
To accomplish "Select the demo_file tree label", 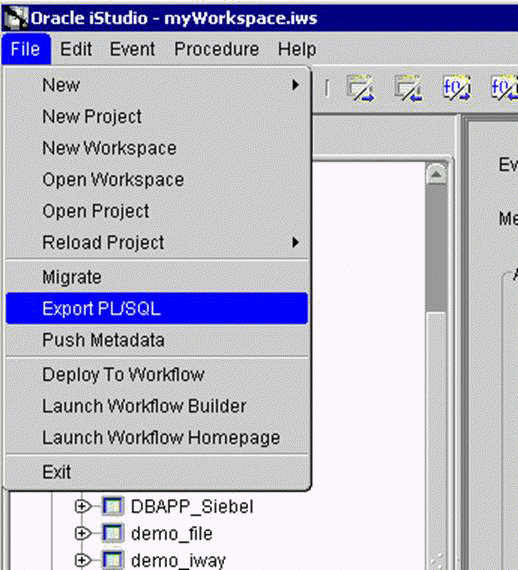I will tap(172, 534).
